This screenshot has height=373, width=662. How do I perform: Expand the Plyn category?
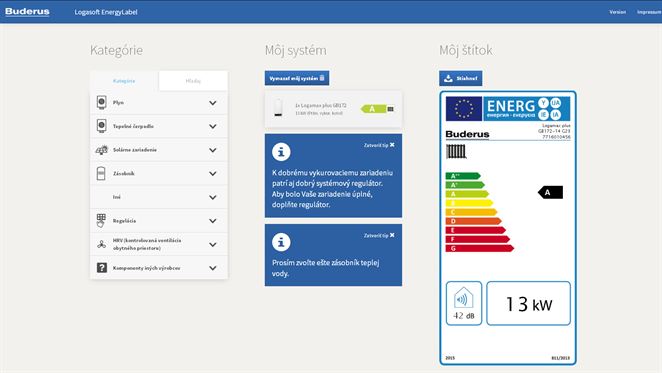point(213,103)
